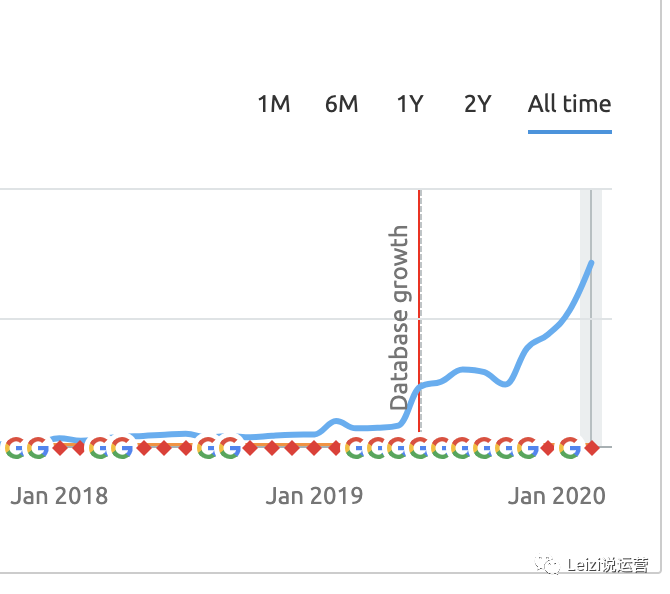Click the Database growth annotation label

tap(400, 318)
